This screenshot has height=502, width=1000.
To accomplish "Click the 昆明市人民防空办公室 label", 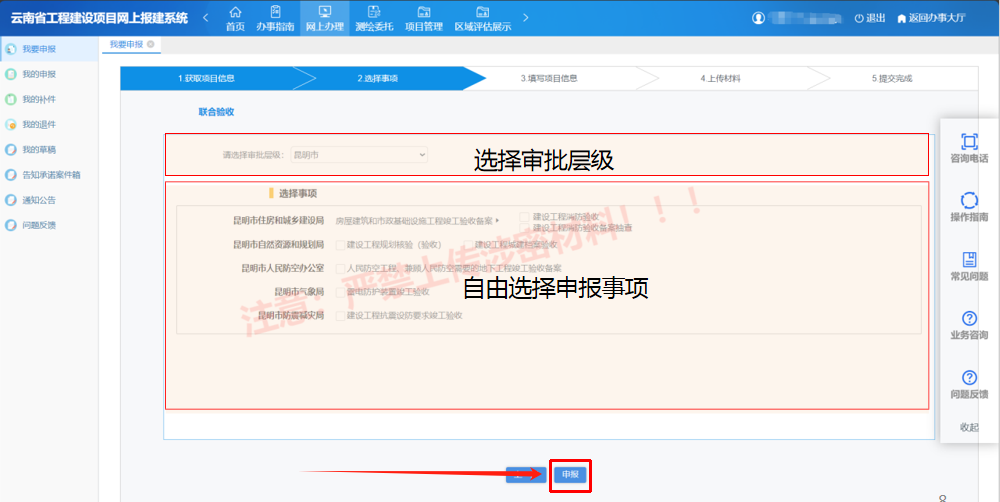I will 283,269.
